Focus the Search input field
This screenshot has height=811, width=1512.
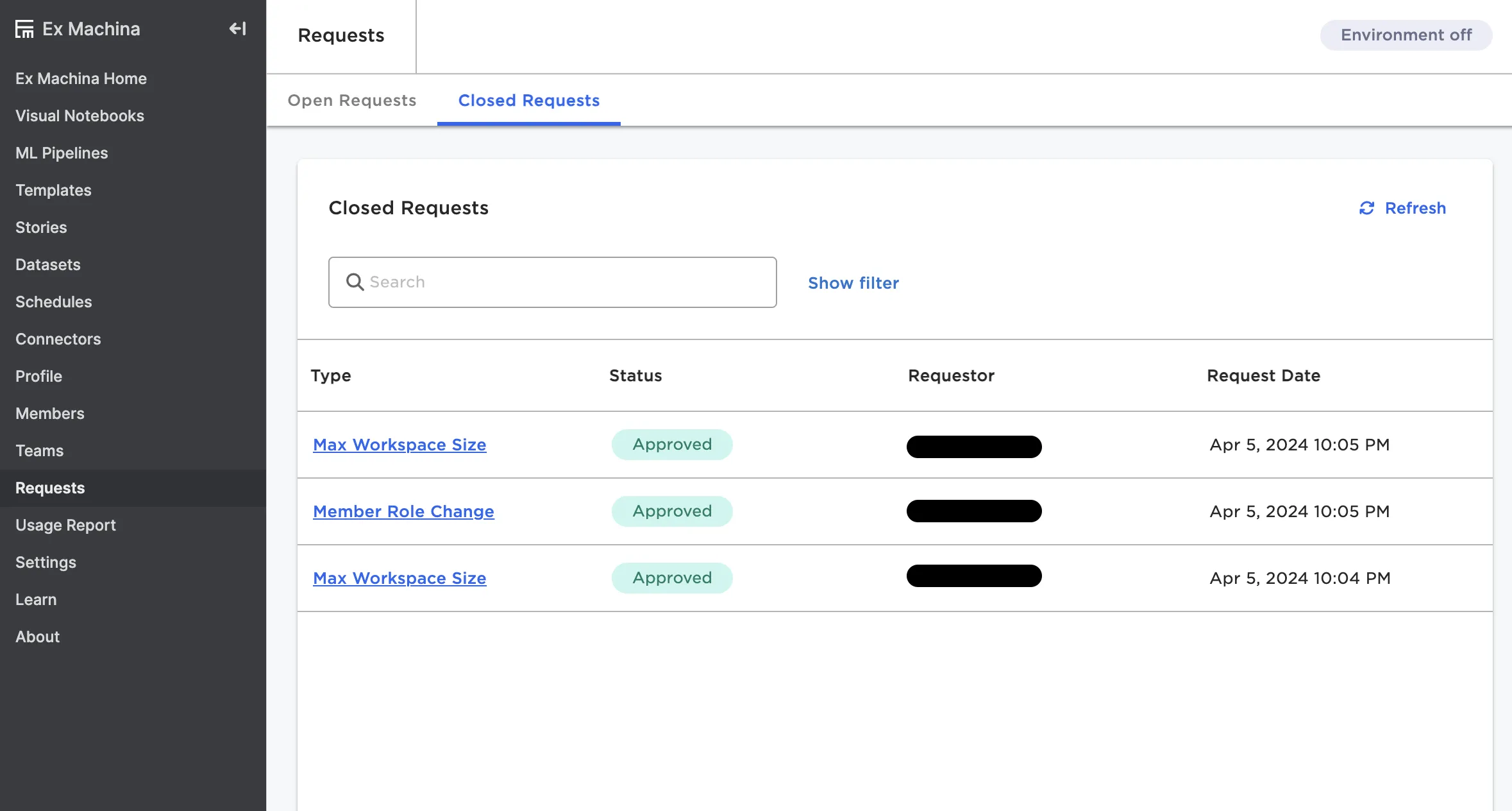[x=564, y=282]
